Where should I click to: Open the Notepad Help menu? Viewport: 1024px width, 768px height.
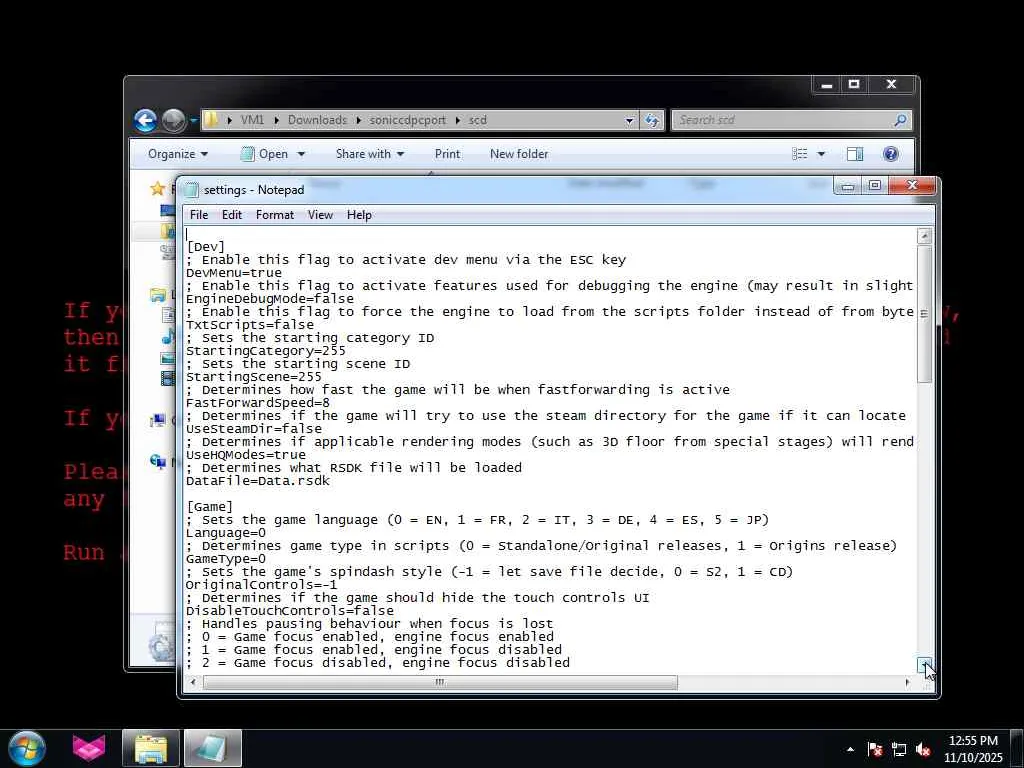tap(359, 215)
